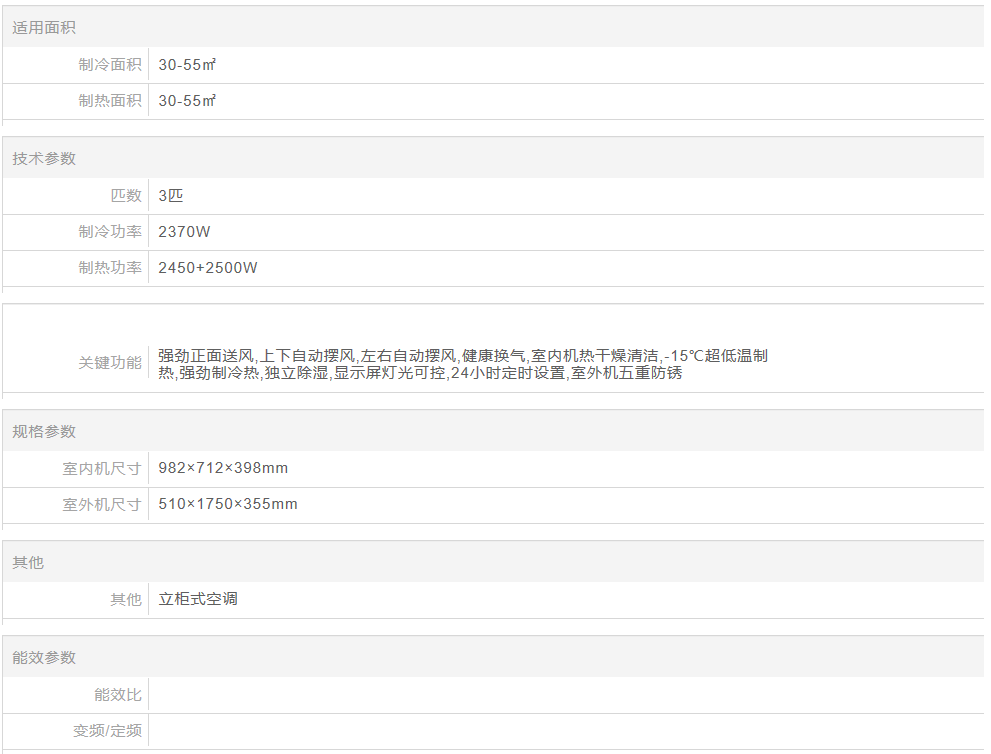Click the value 982×712×398mm

223,468
